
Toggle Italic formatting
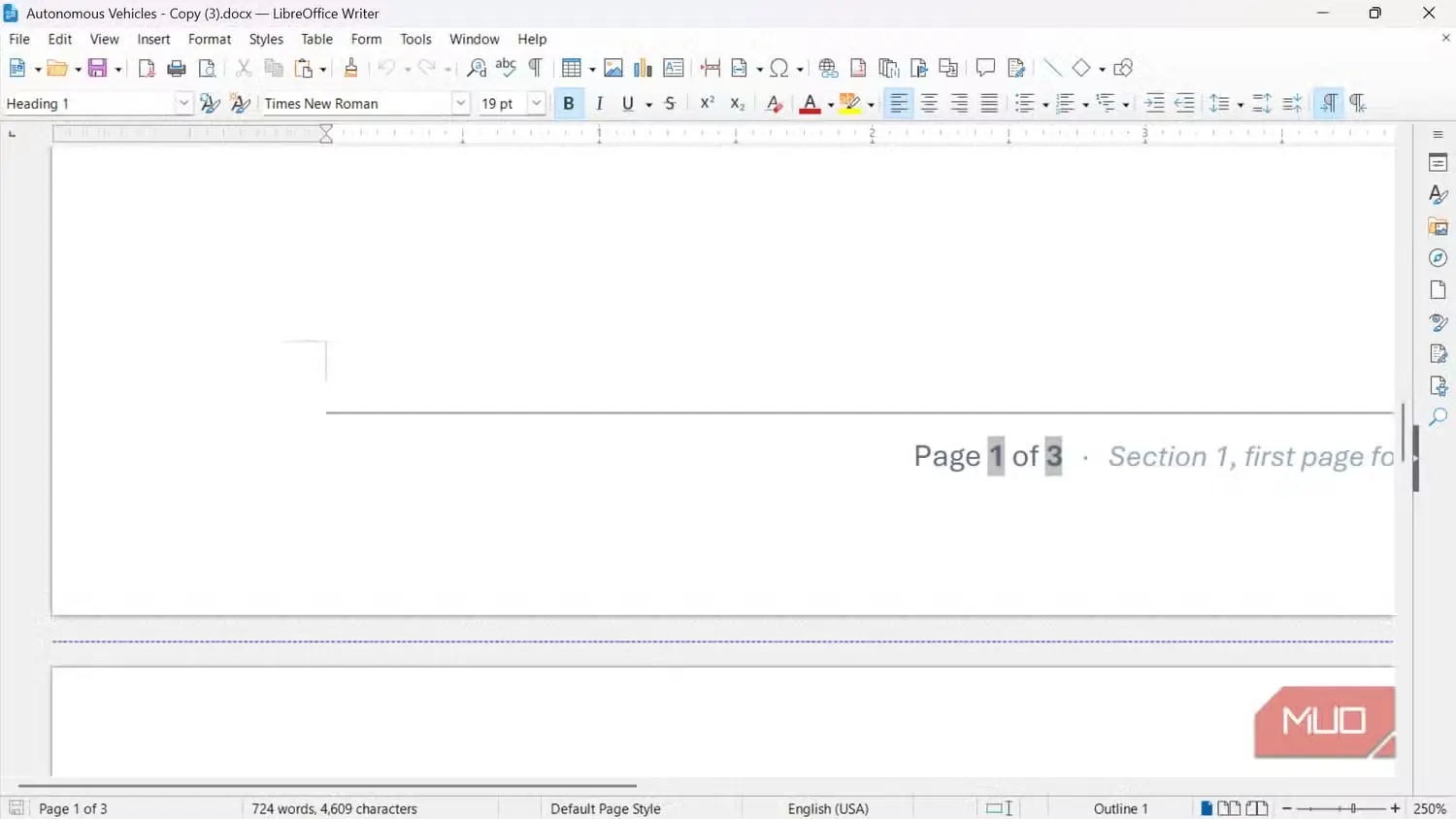pyautogui.click(x=599, y=104)
